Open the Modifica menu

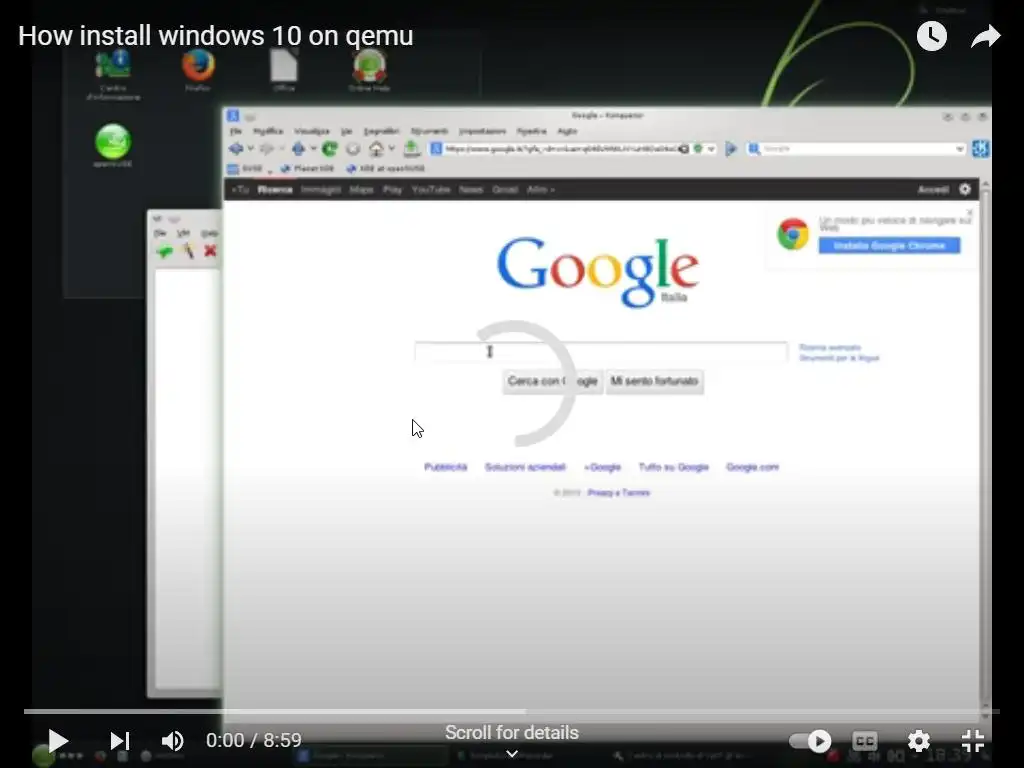point(268,131)
